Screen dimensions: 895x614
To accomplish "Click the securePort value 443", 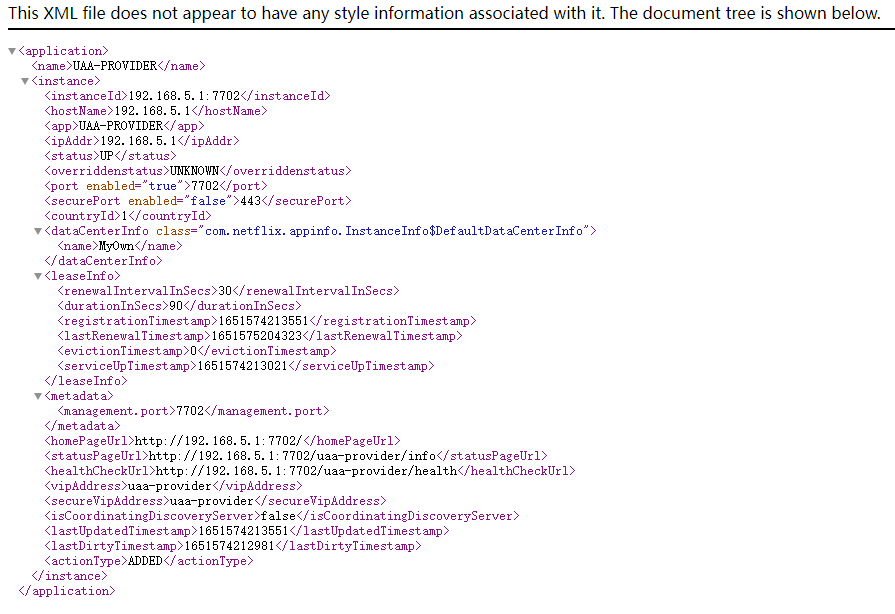I will click(251, 201).
